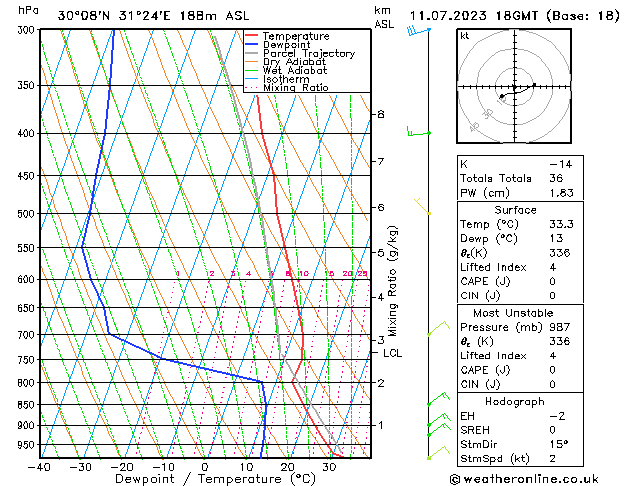
Task: Click the red Temperature legend line
Action: (x=251, y=36)
